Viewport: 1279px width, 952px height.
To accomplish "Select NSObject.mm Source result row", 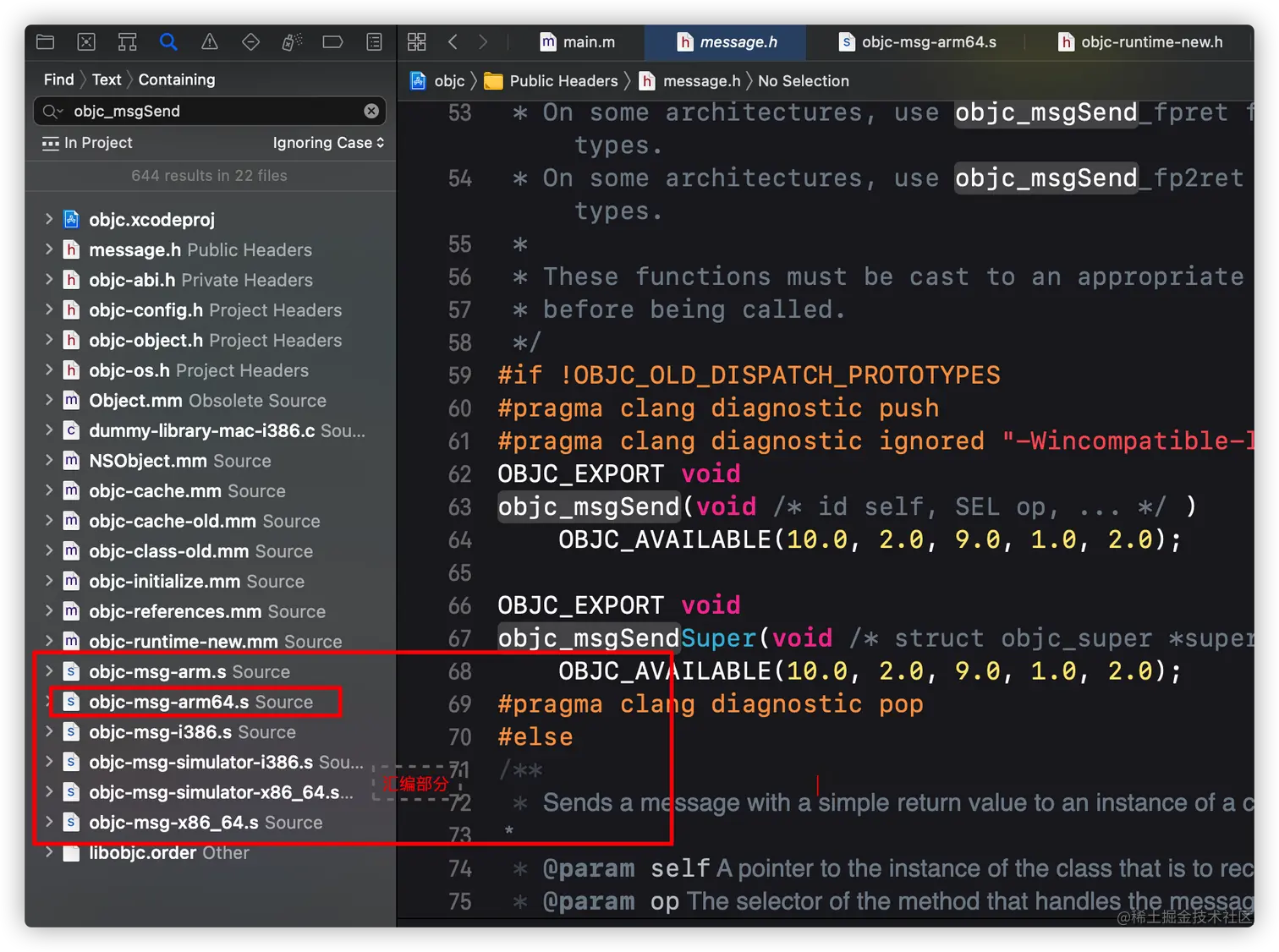I will pos(211,461).
